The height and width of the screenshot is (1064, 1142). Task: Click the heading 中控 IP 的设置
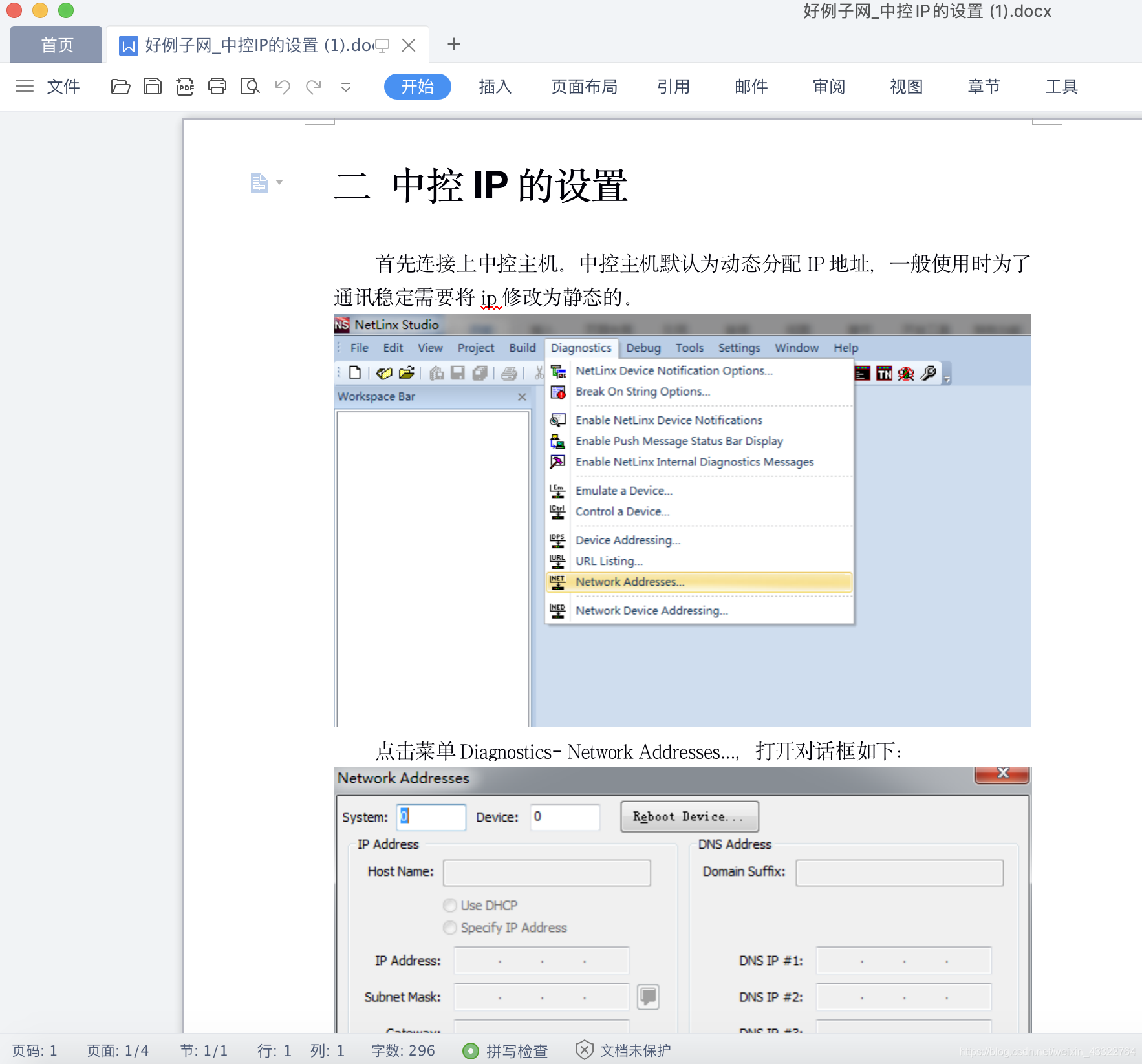tap(510, 186)
